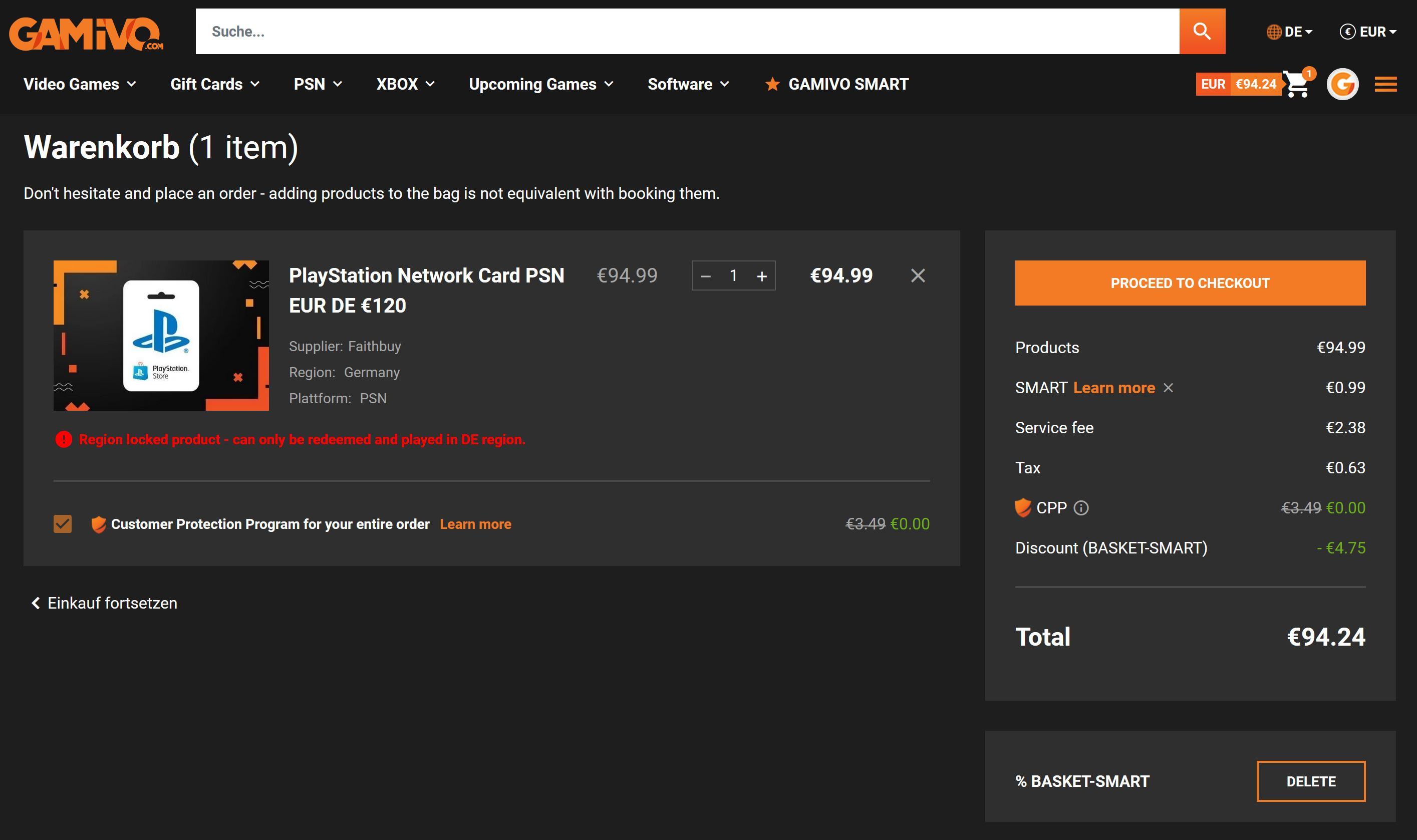
Task: Click the back chevron beside Einkauf fortsetzen
Action: point(36,603)
